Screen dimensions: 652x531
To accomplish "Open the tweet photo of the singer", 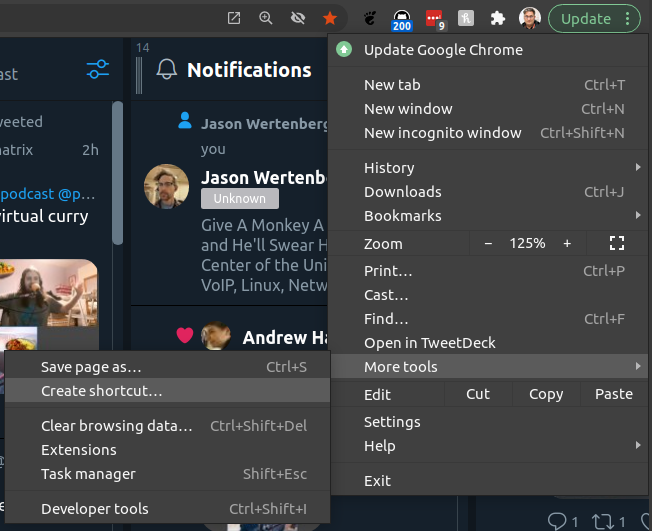I will (49, 293).
